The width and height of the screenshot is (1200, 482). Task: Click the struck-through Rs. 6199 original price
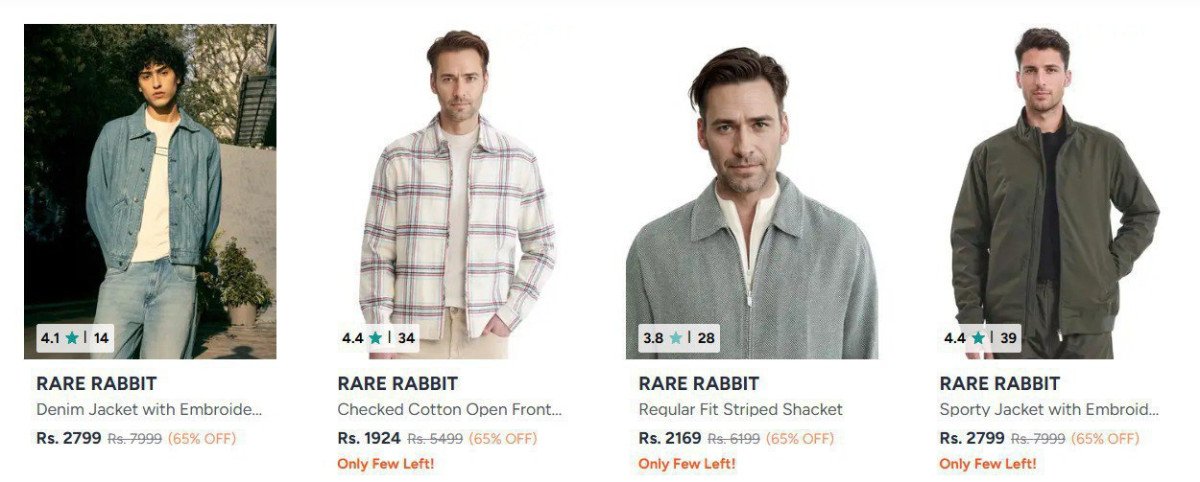point(734,439)
